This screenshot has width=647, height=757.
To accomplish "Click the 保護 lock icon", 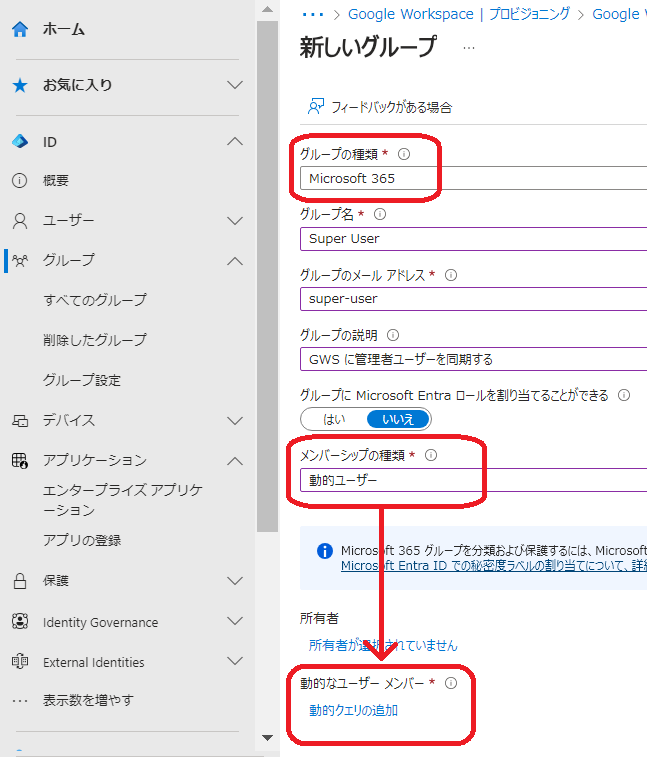I will point(20,581).
